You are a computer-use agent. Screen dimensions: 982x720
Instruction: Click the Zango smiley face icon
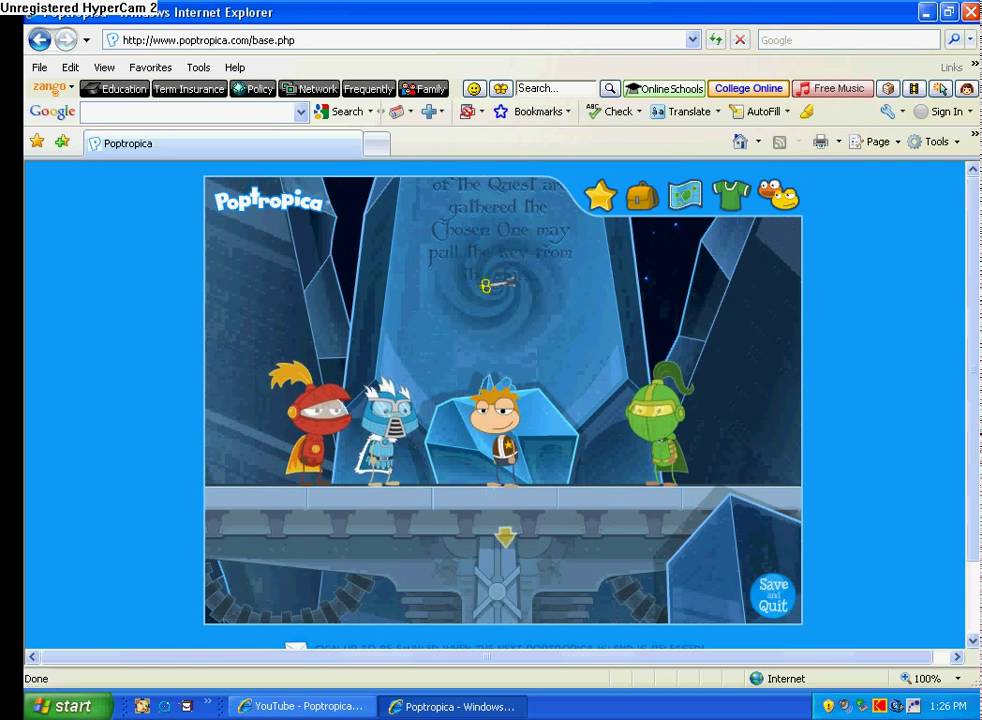[474, 89]
